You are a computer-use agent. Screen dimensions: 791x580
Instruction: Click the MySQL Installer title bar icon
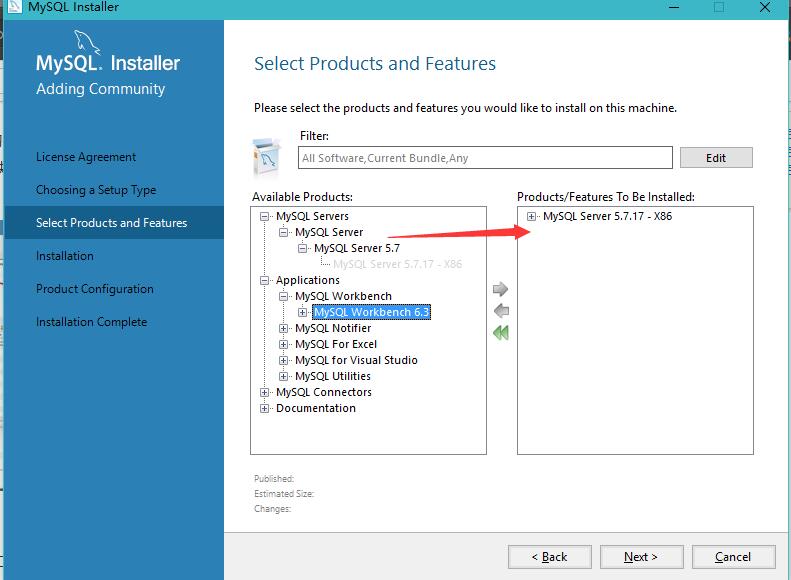click(x=14, y=7)
